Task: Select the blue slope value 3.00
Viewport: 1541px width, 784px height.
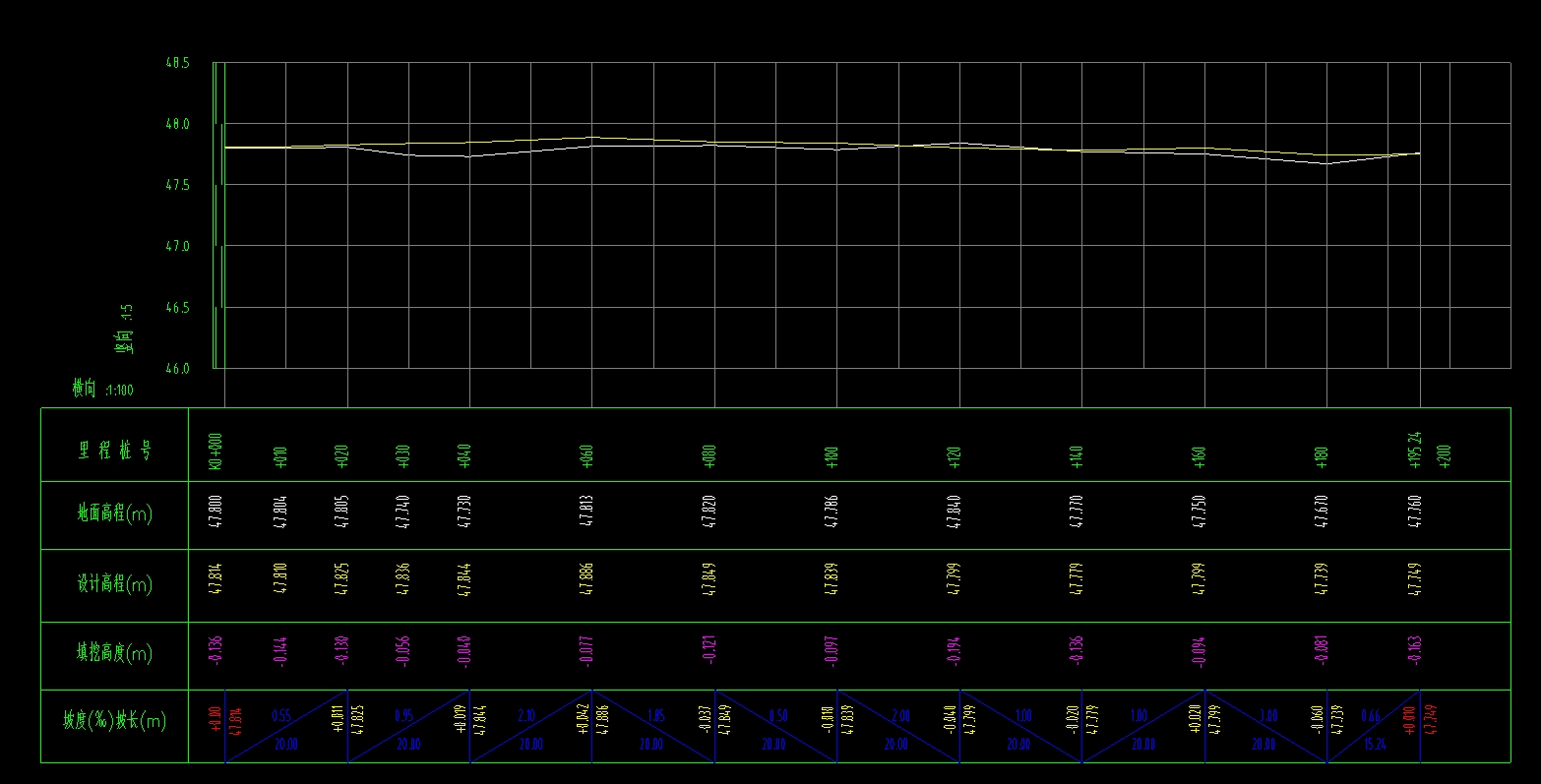Action: click(x=1269, y=717)
